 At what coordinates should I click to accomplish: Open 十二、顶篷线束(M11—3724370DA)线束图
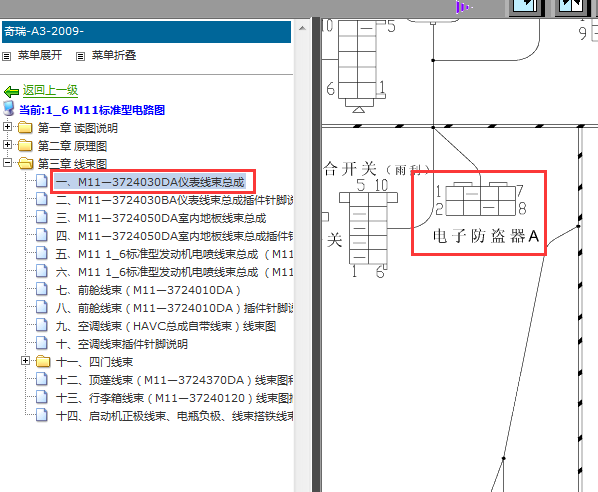(x=174, y=380)
